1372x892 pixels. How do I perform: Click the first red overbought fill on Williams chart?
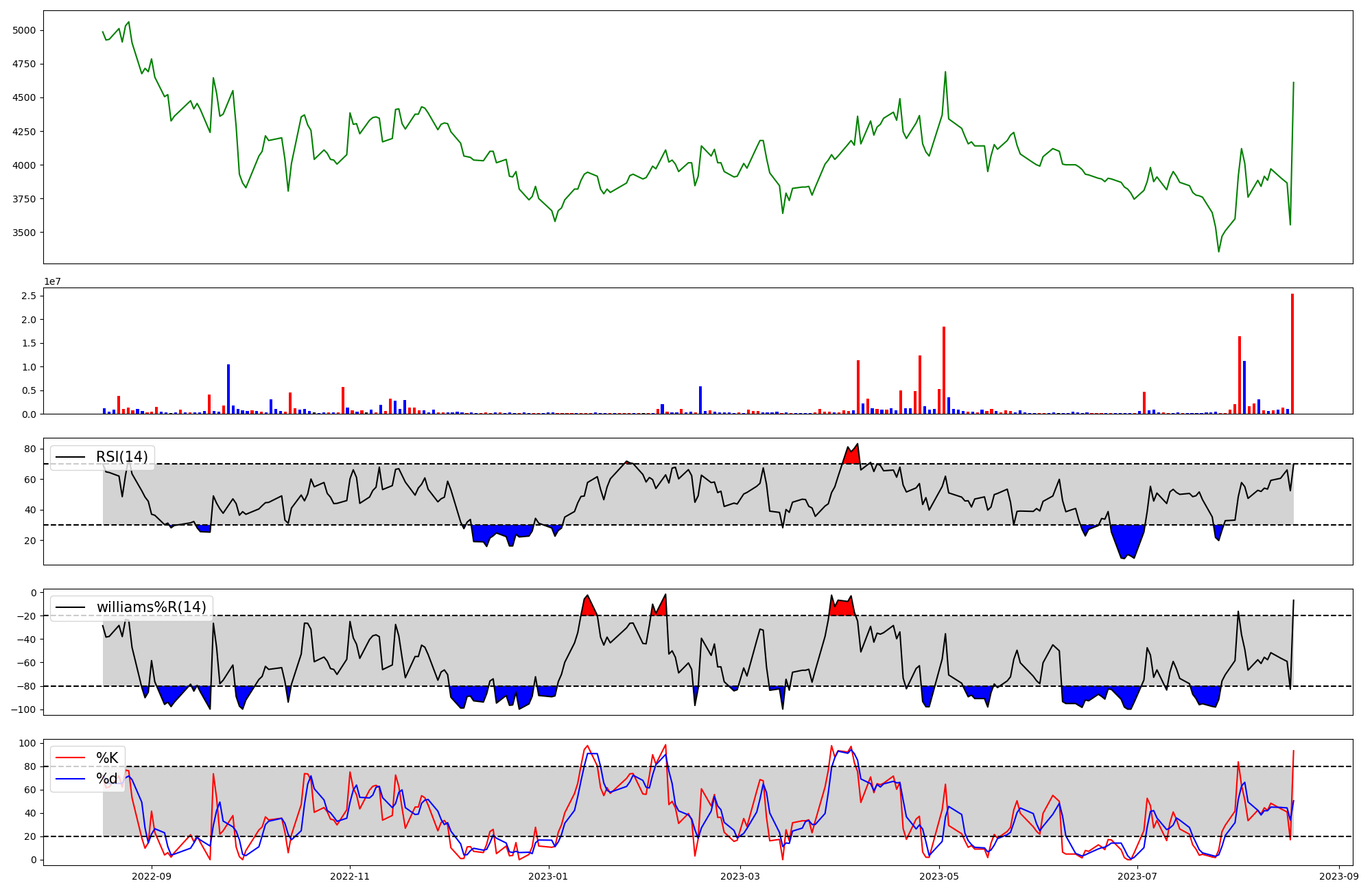[x=588, y=607]
